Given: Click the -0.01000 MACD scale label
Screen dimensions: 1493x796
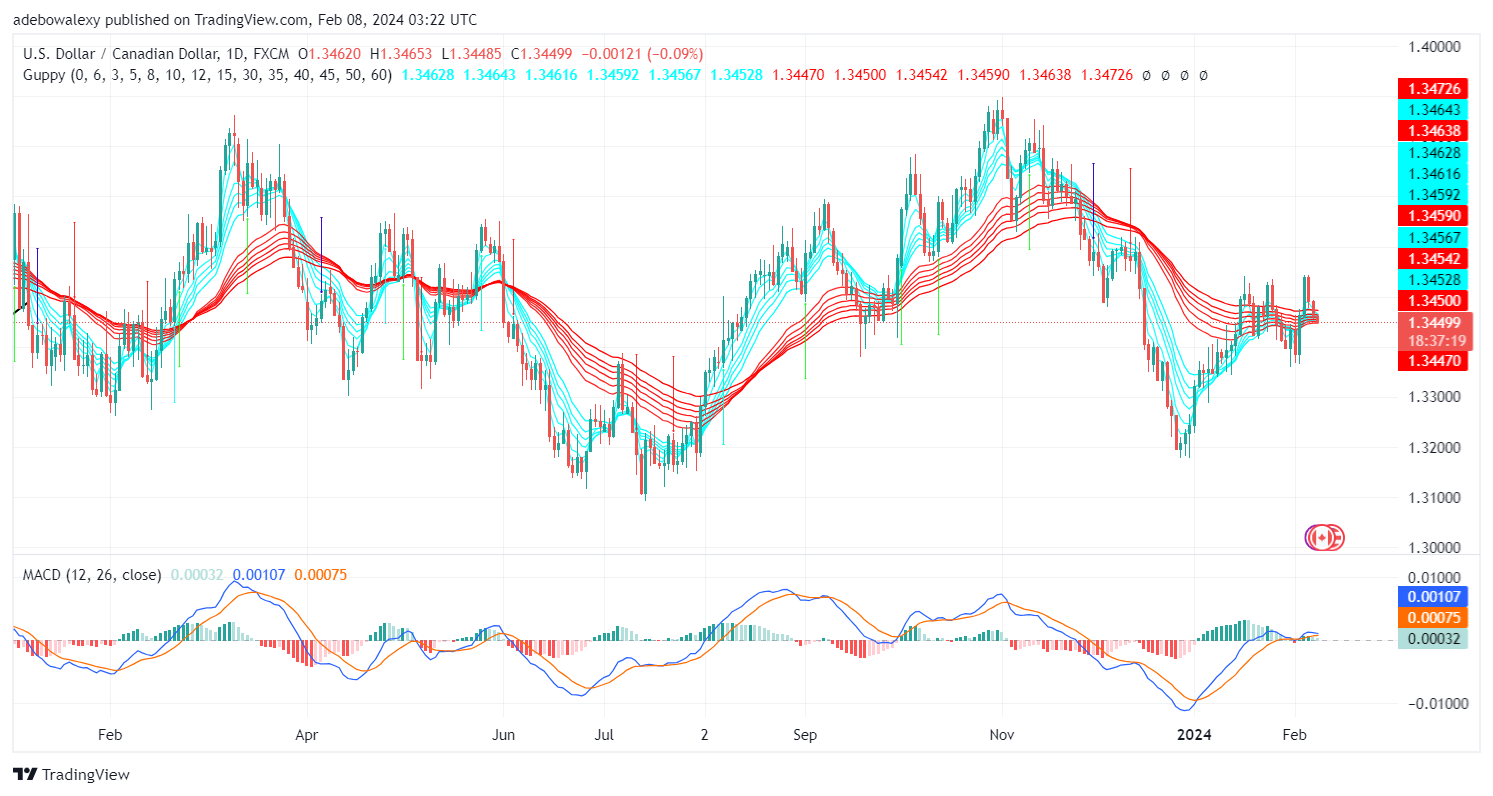Looking at the screenshot, I should (x=1433, y=703).
